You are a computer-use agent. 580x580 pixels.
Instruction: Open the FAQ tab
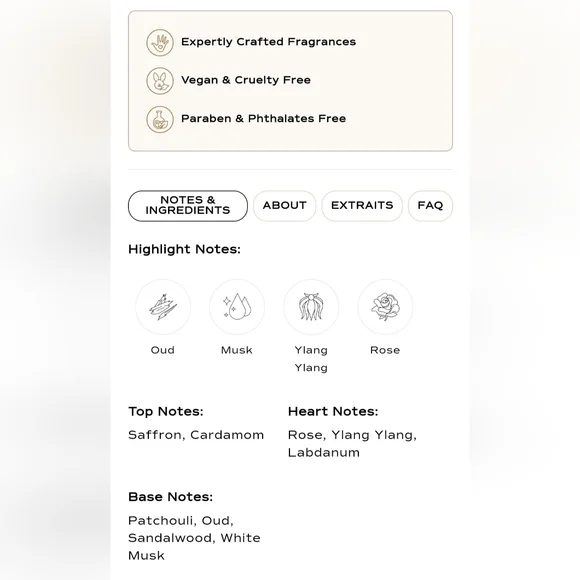tap(430, 206)
